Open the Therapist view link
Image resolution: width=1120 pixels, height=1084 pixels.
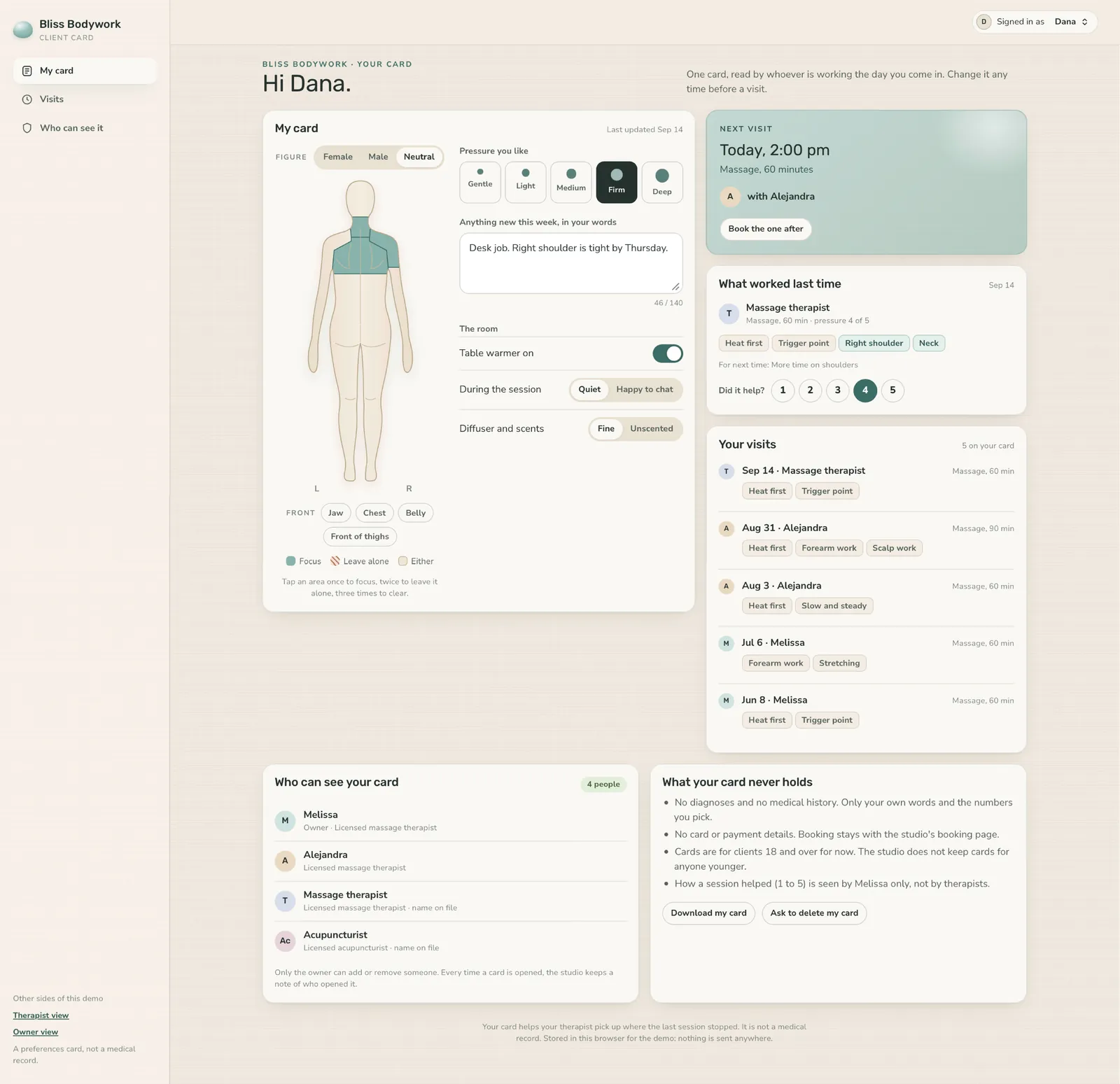pos(41,1015)
